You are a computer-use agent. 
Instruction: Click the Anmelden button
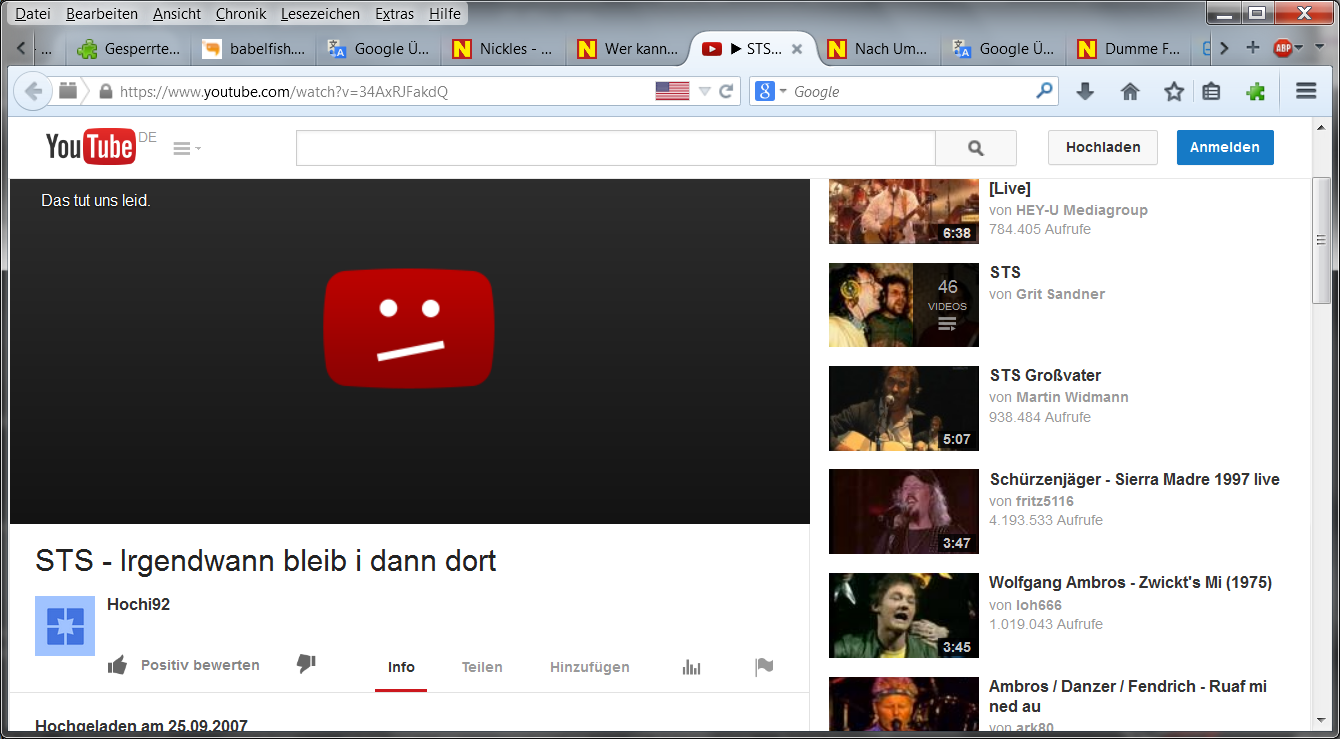1225,147
